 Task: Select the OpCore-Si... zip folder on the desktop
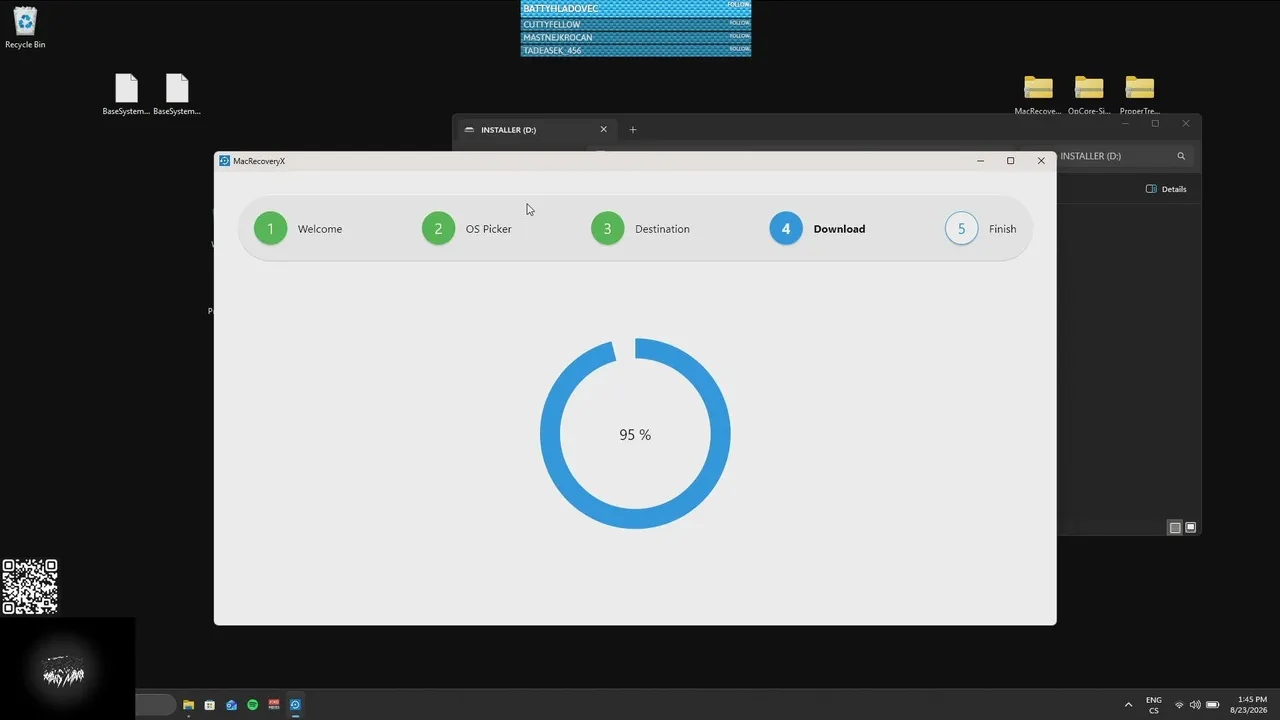[x=1089, y=95]
